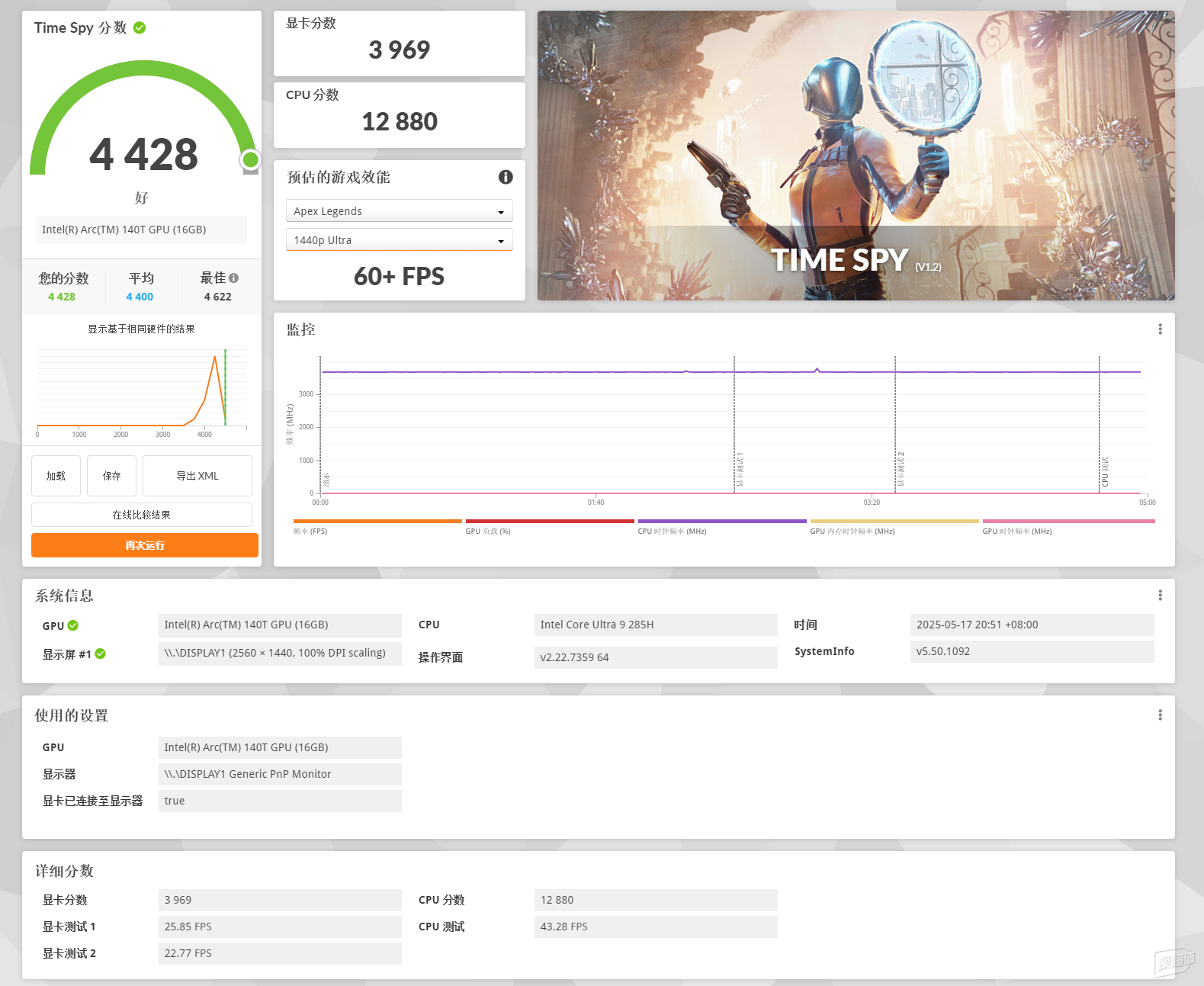Screen dimensions: 1204x986
Task: Click the info icon next to 最佳
Action: (234, 278)
